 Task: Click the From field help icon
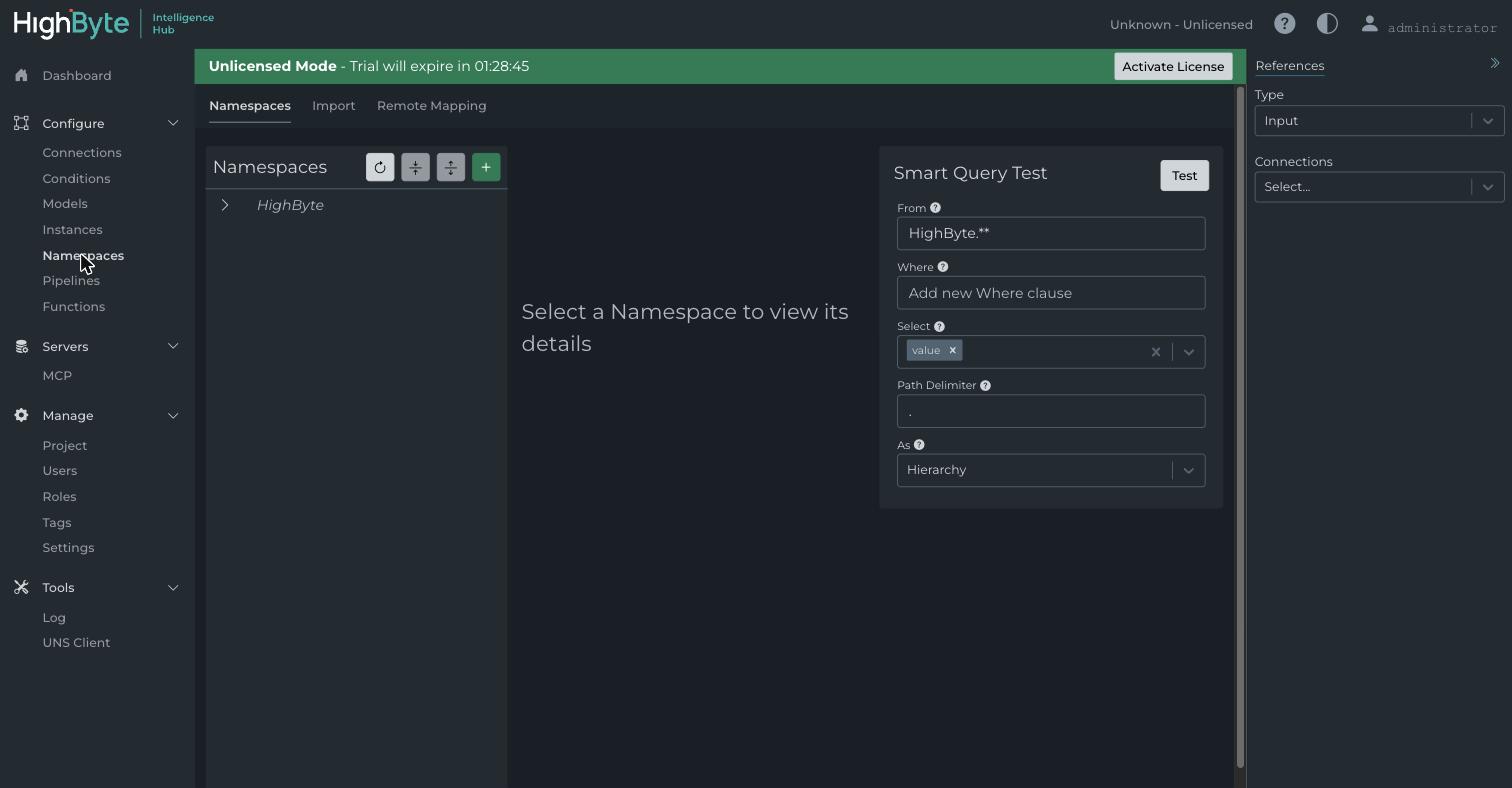(x=936, y=208)
